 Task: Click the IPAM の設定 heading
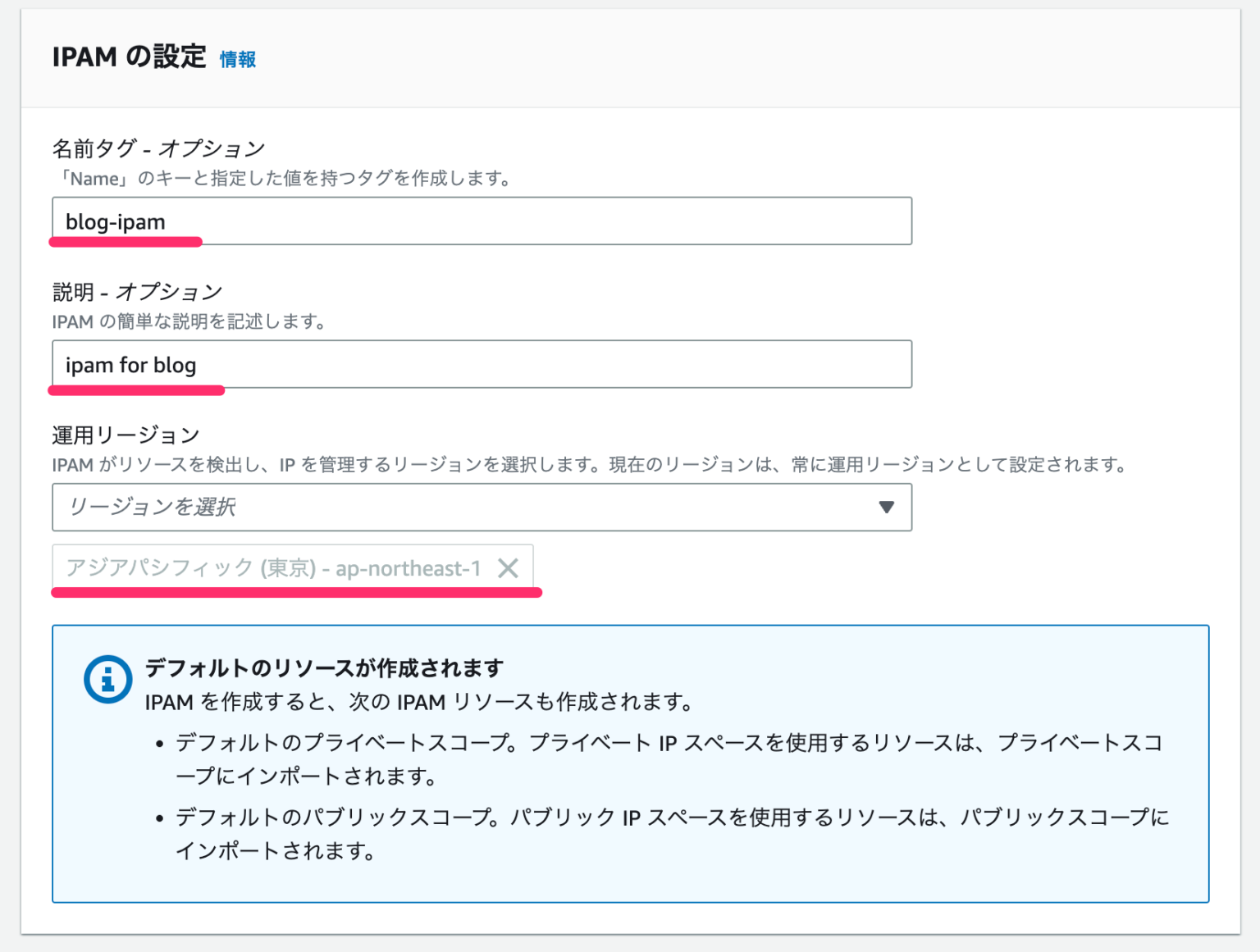[127, 57]
